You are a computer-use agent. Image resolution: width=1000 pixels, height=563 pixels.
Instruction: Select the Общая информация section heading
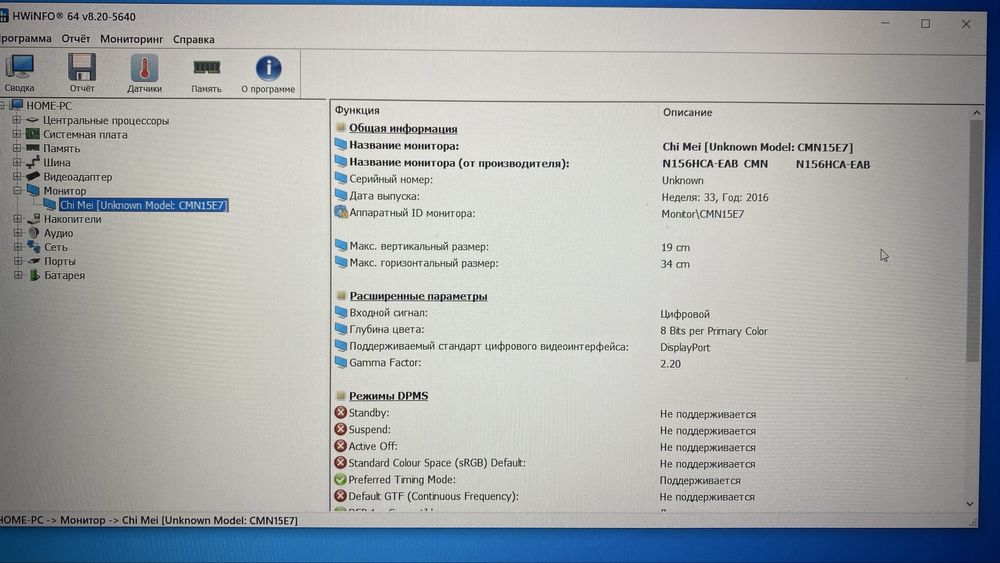403,128
